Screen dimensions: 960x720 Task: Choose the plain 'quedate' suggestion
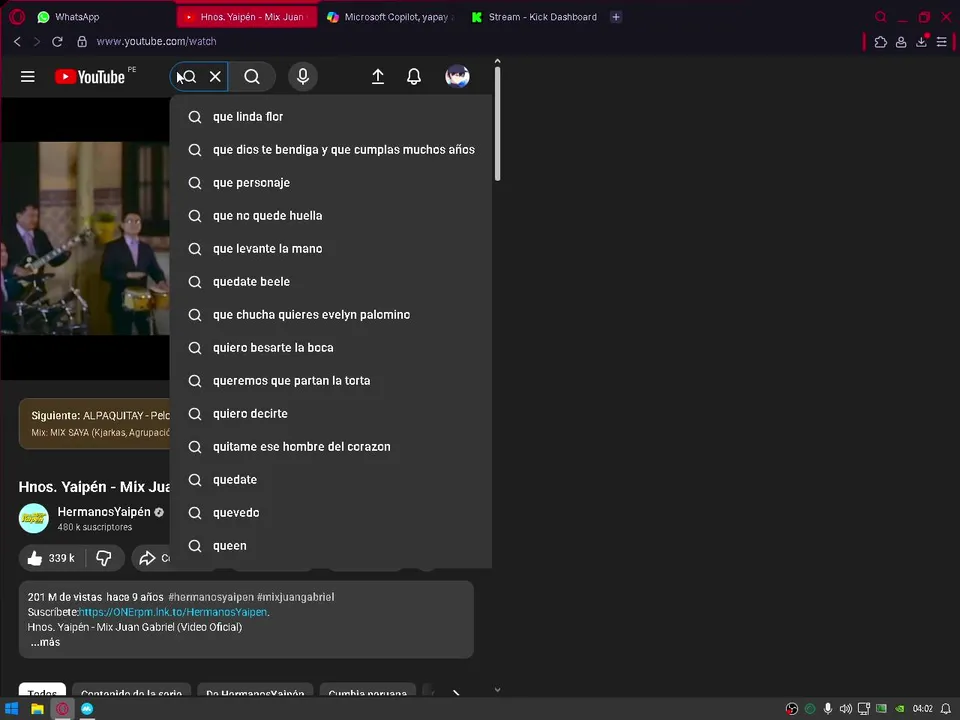tap(331, 480)
